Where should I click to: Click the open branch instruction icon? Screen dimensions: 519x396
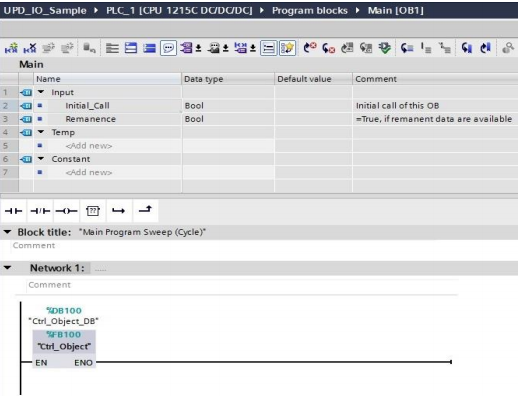point(119,211)
